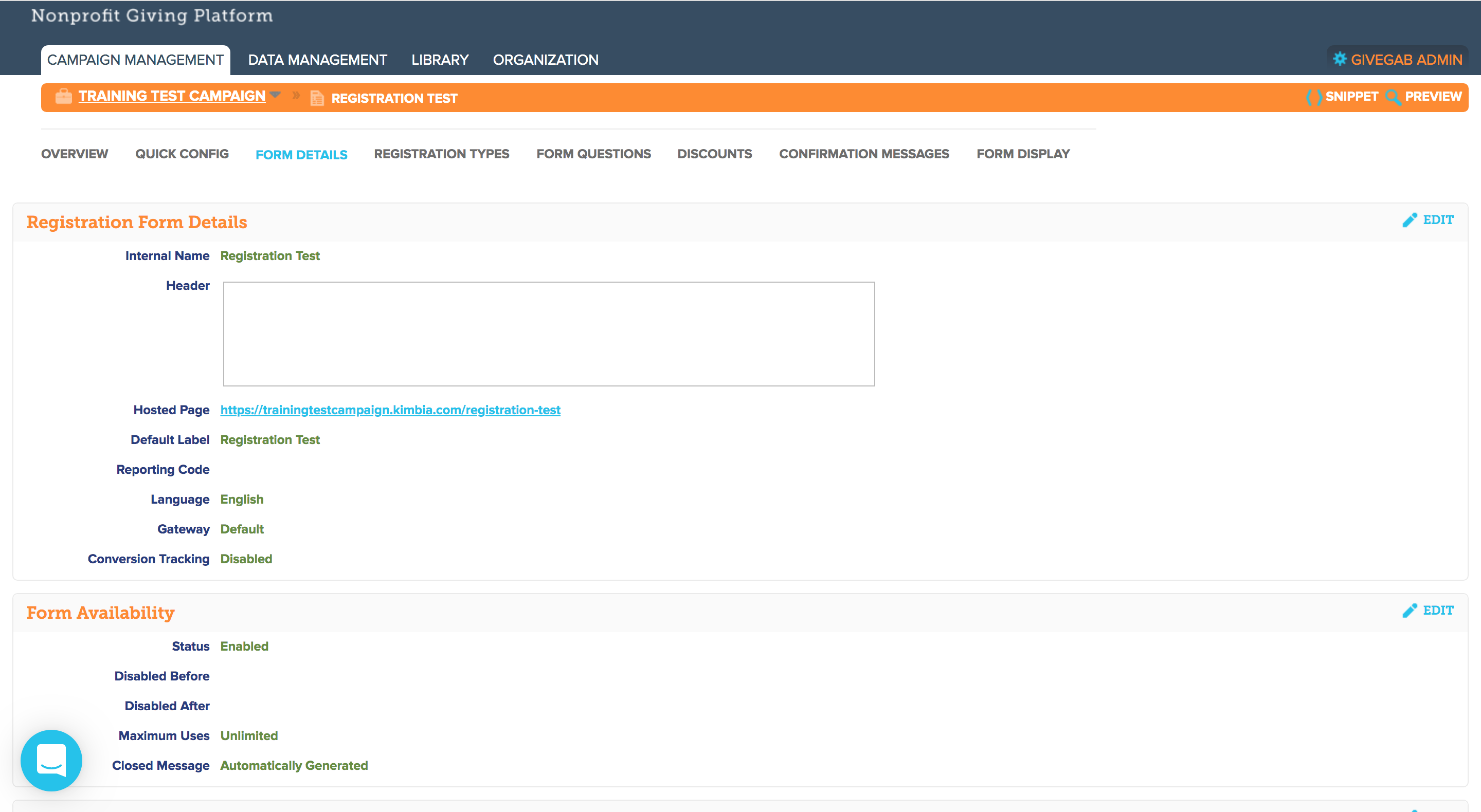Edit the Form Availability section

coord(1428,611)
